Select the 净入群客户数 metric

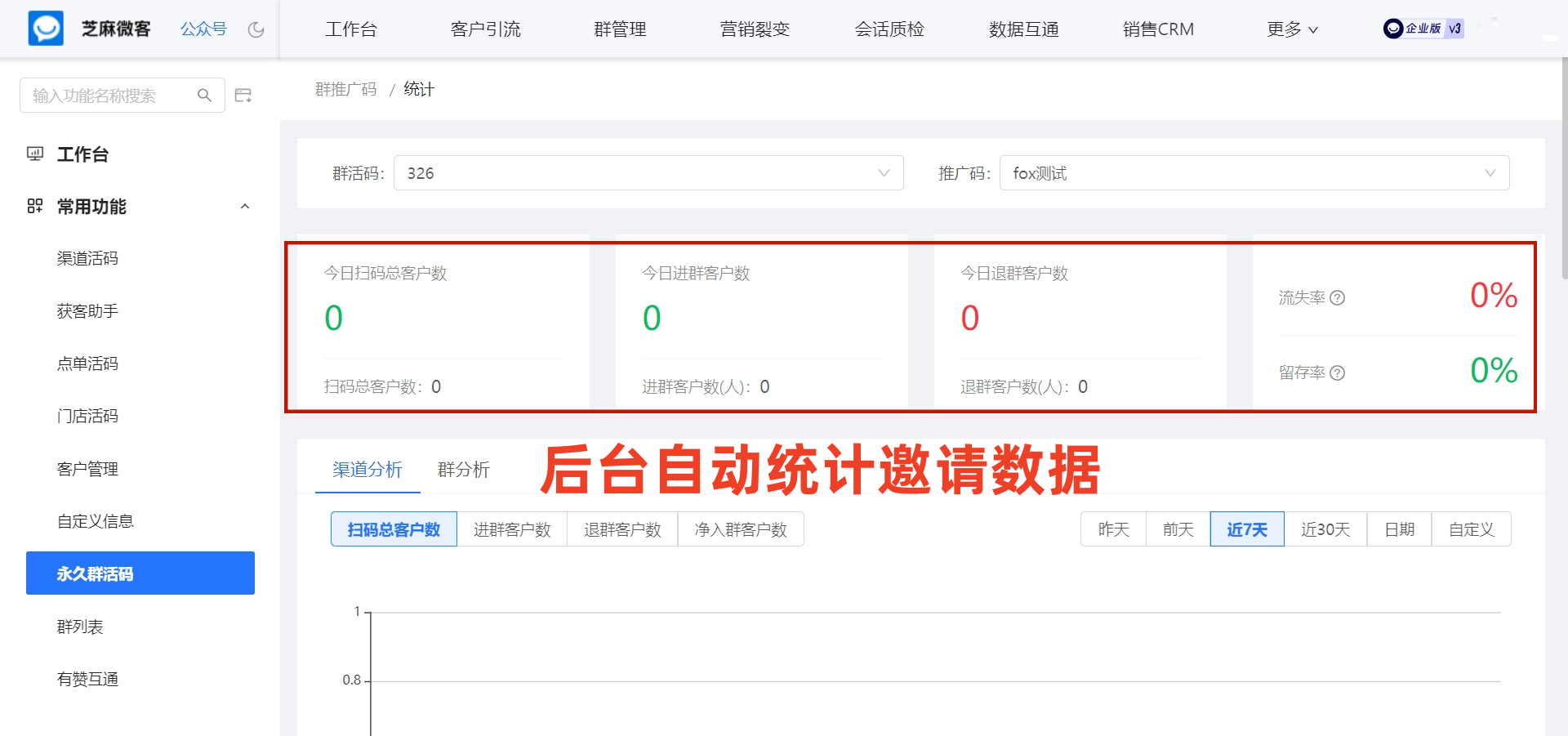pos(741,529)
